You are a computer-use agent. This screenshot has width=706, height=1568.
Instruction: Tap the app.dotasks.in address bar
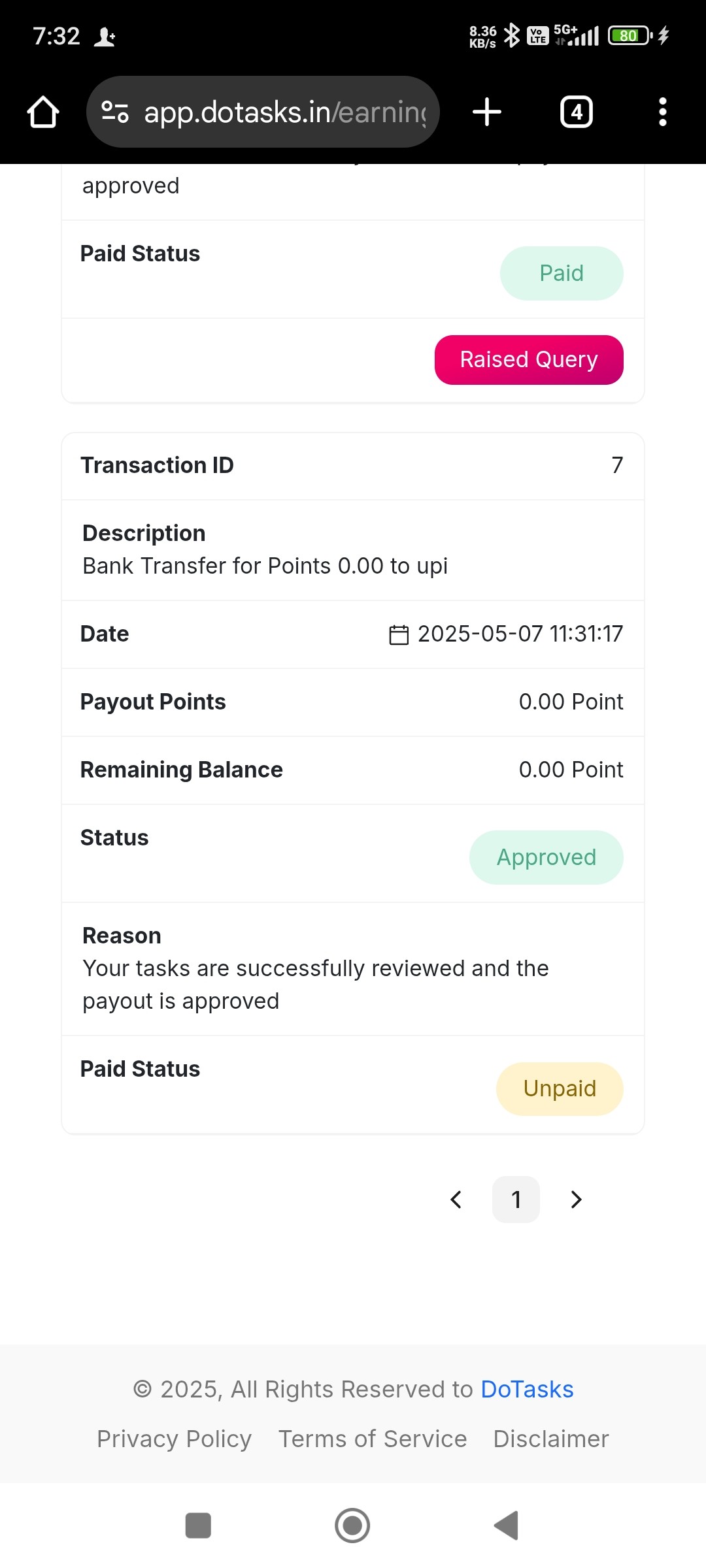[263, 112]
